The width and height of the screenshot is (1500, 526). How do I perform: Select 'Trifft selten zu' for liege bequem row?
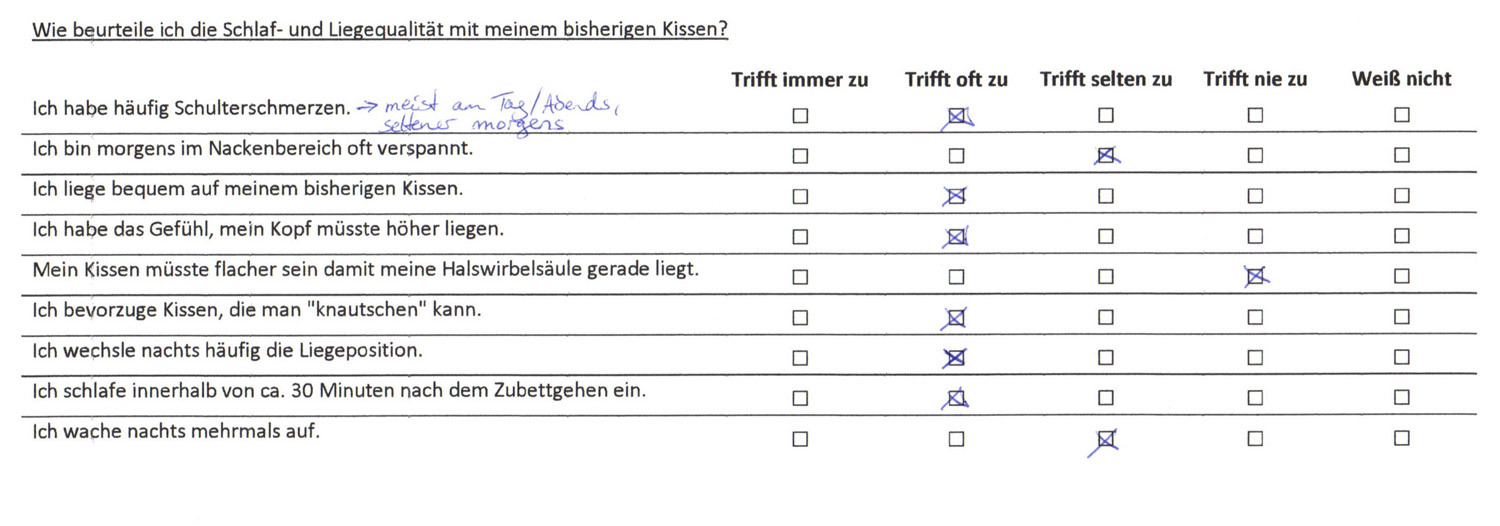[1105, 196]
